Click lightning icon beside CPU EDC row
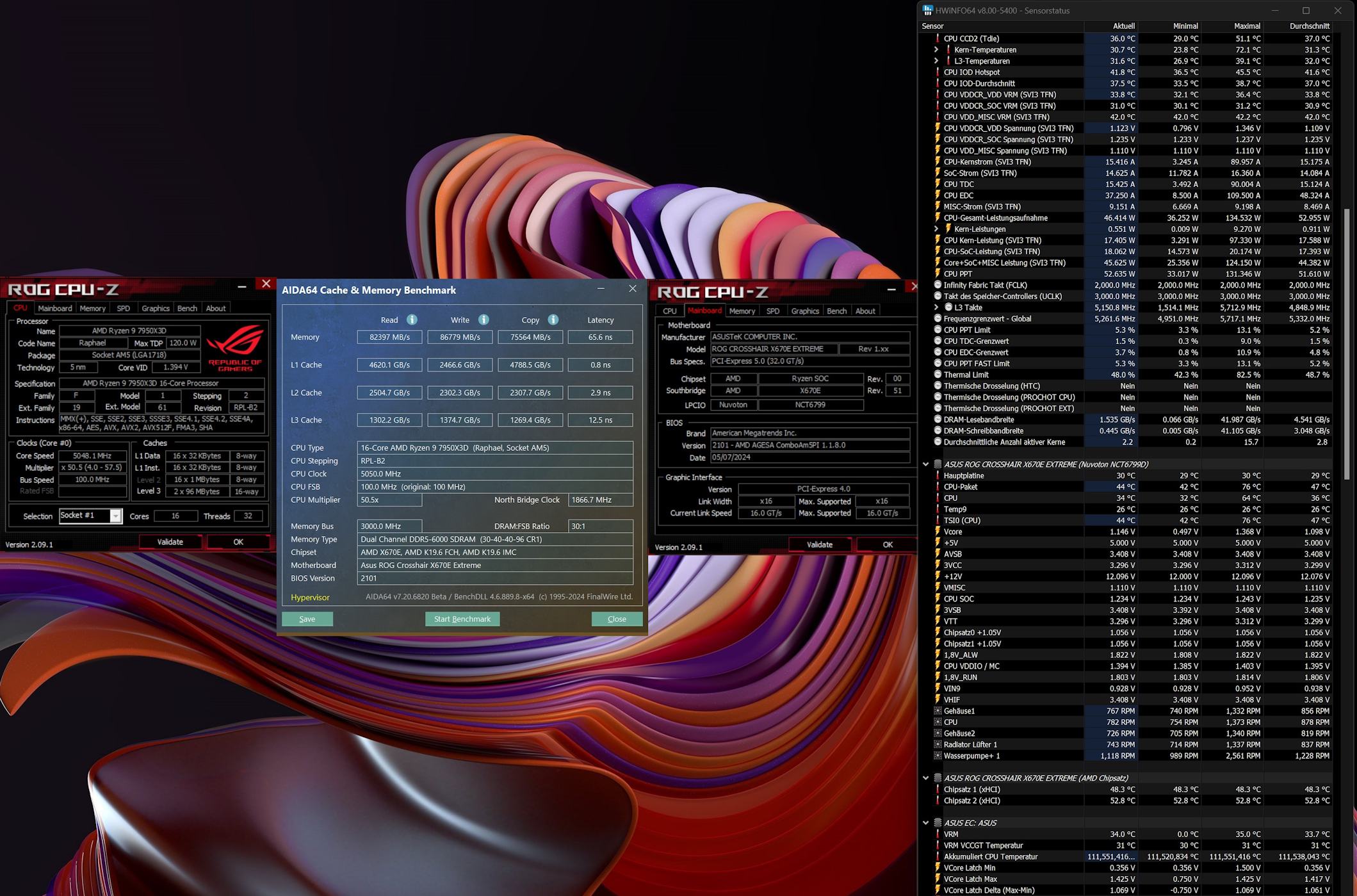 (938, 195)
